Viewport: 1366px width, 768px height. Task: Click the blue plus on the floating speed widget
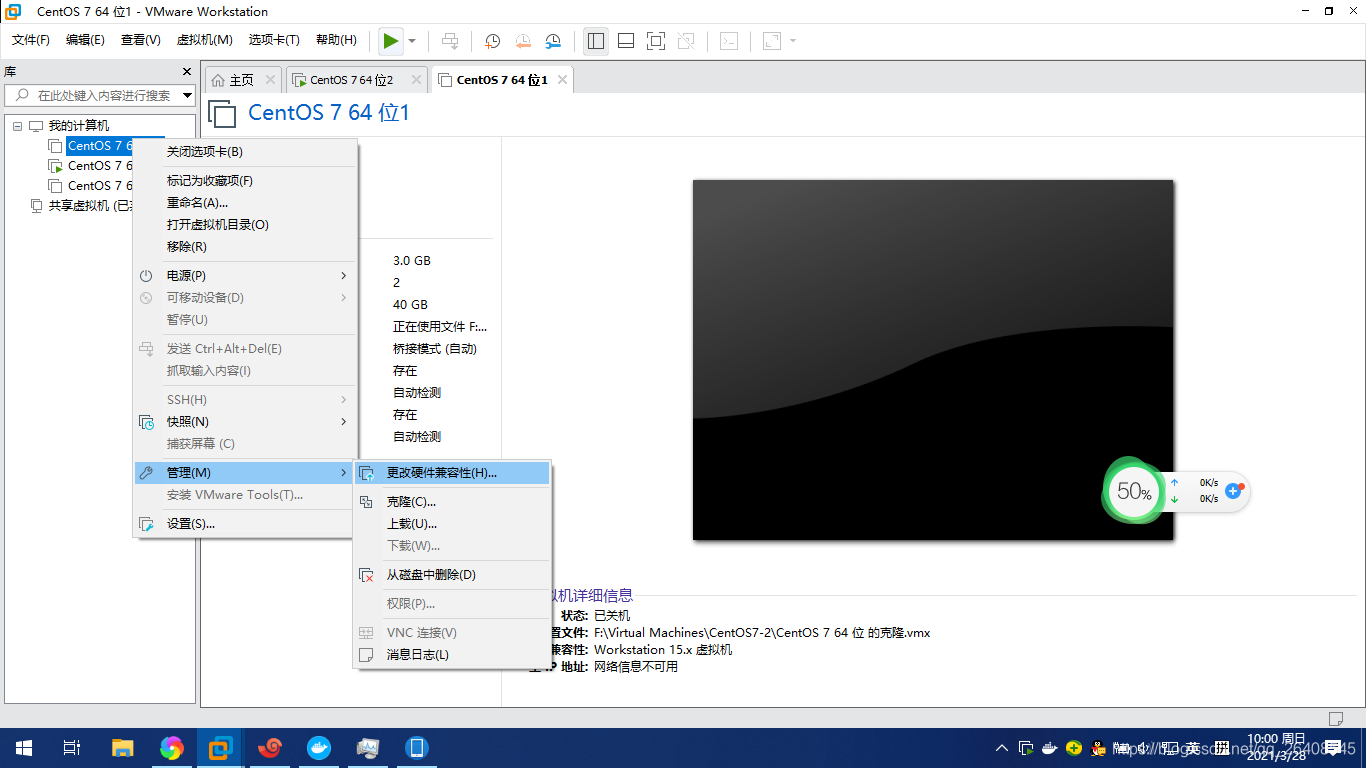1233,491
